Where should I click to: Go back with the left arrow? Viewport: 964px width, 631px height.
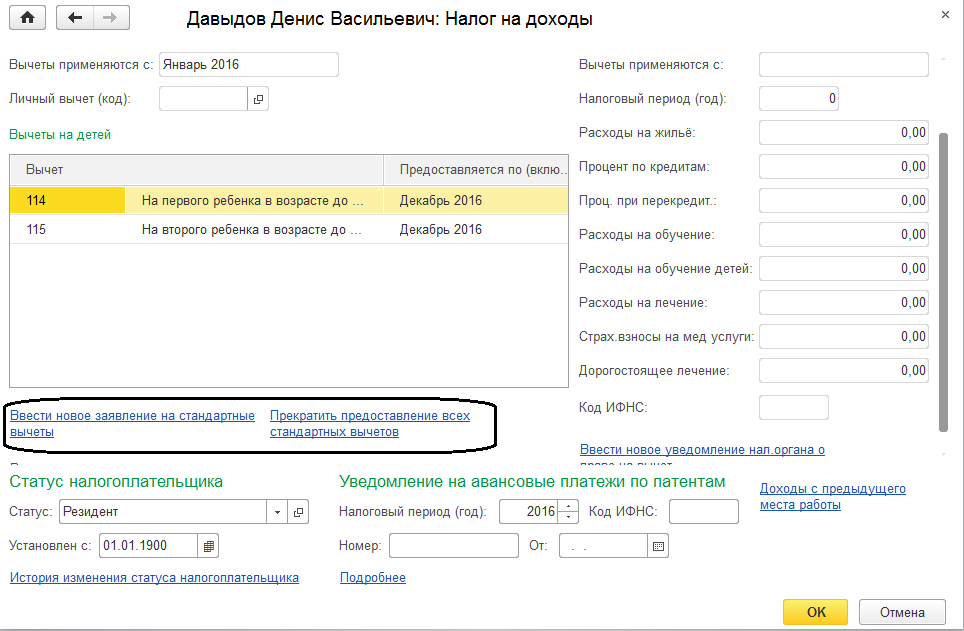tap(75, 19)
